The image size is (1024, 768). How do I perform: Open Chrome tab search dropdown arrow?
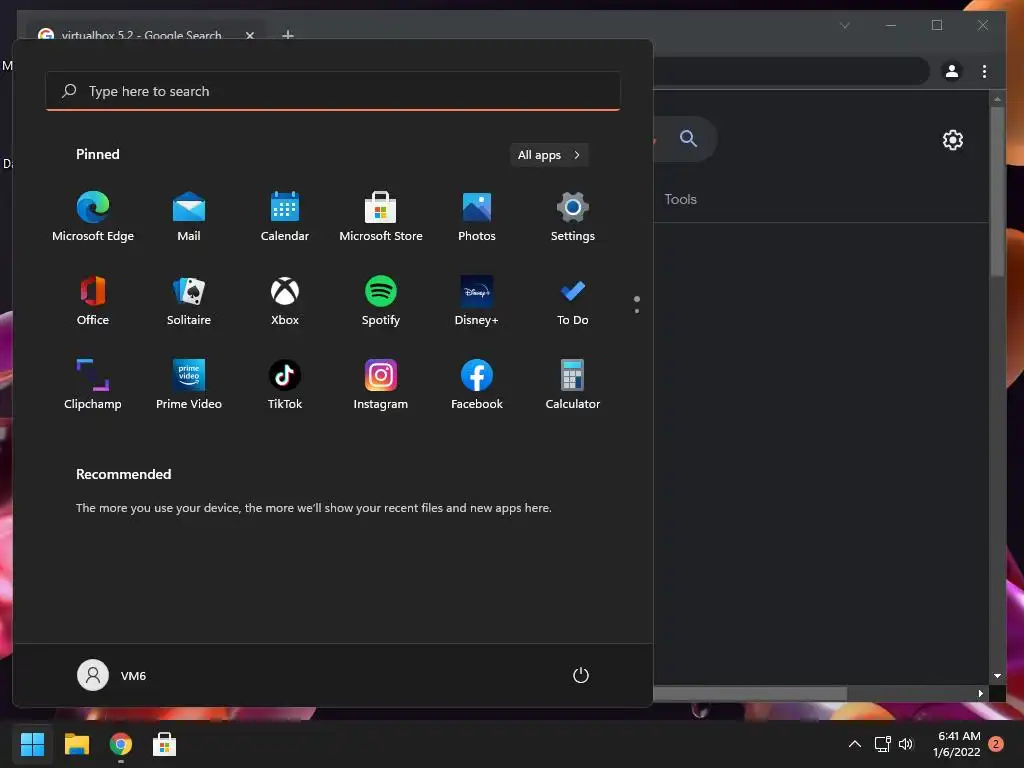(844, 25)
